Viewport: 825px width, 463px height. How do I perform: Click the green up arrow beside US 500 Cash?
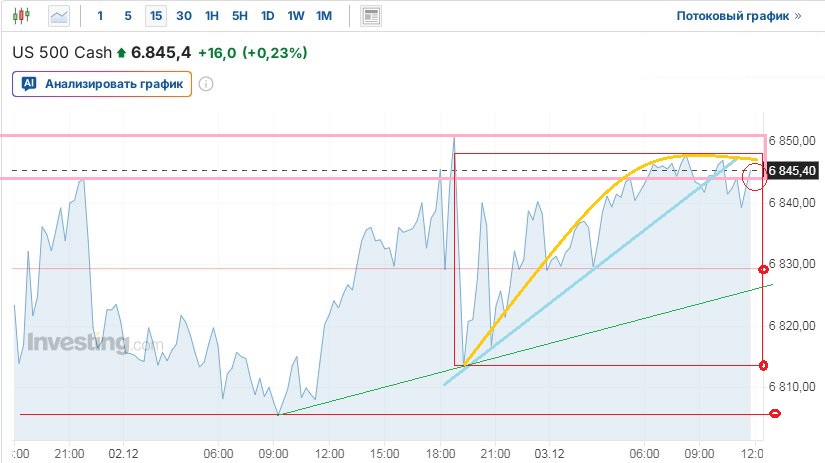(122, 52)
